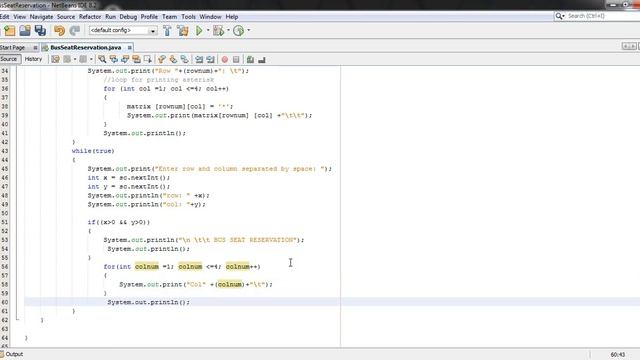Image resolution: width=640 pixels, height=360 pixels.
Task: Toggle the Highlight Search icon
Action: [136, 60]
